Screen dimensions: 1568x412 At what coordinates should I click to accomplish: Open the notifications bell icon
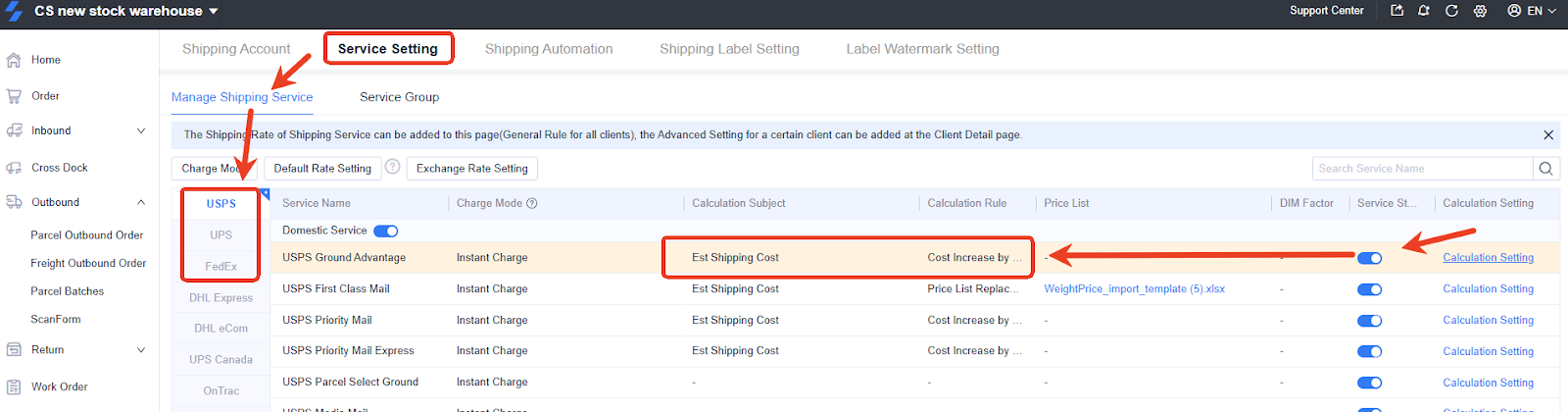1424,11
